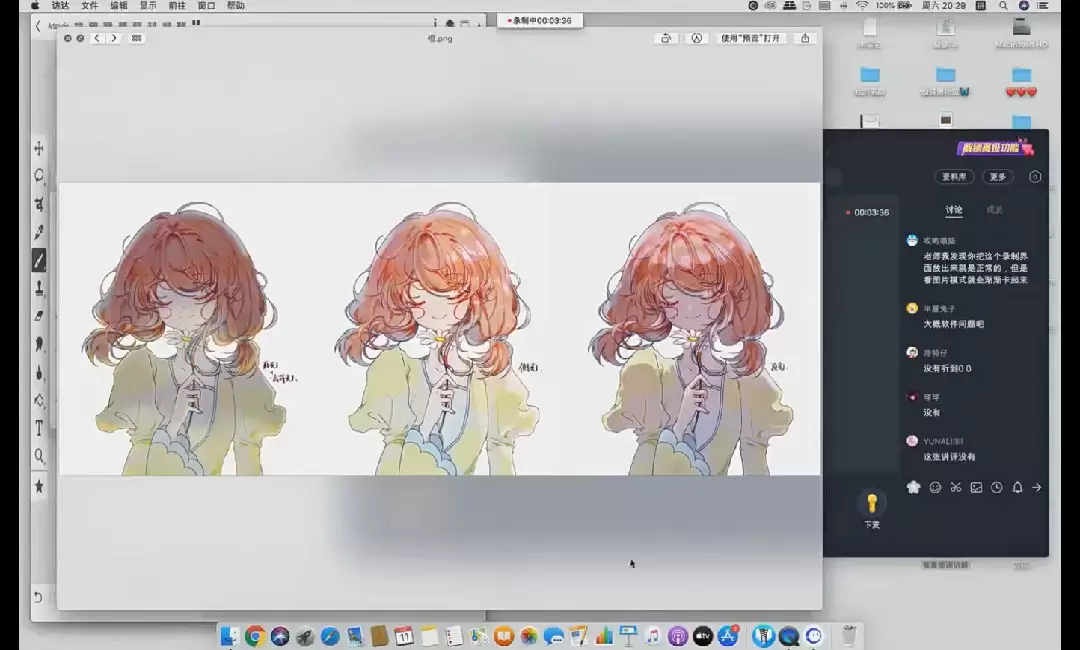Pick the Eyedropper tool
The width and height of the screenshot is (1080, 650).
point(39,232)
